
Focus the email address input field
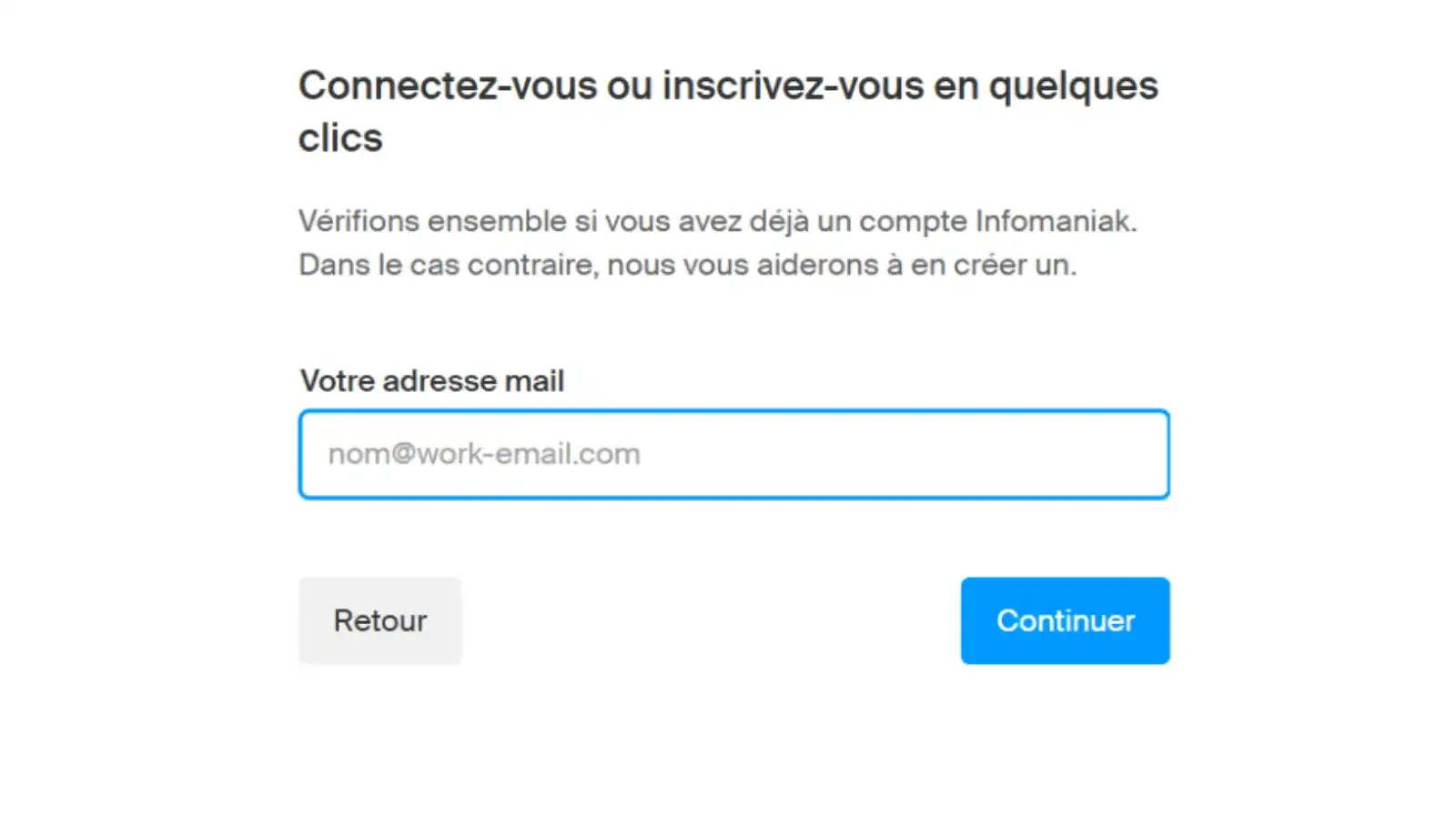[733, 454]
